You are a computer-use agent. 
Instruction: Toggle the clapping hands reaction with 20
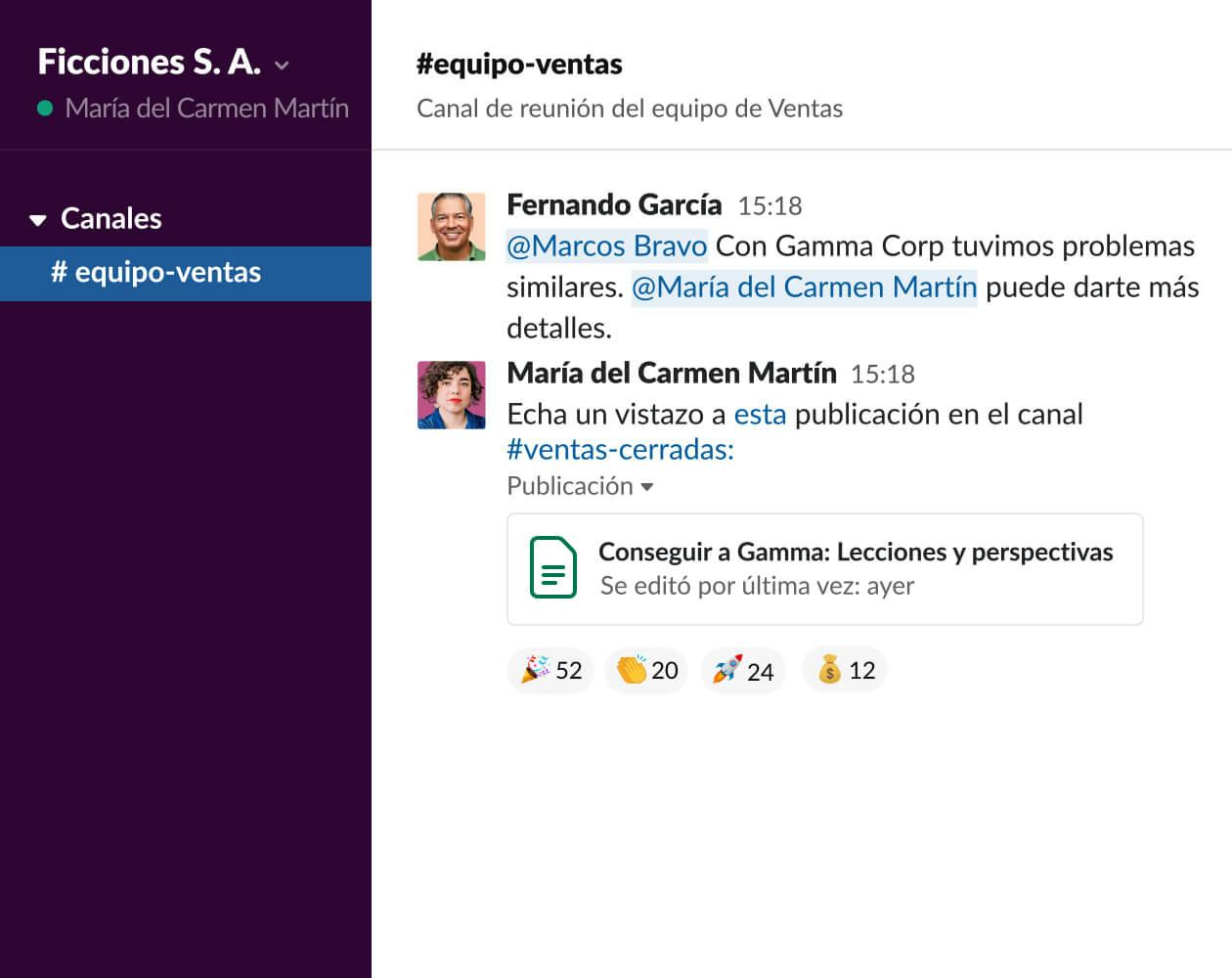coord(646,670)
